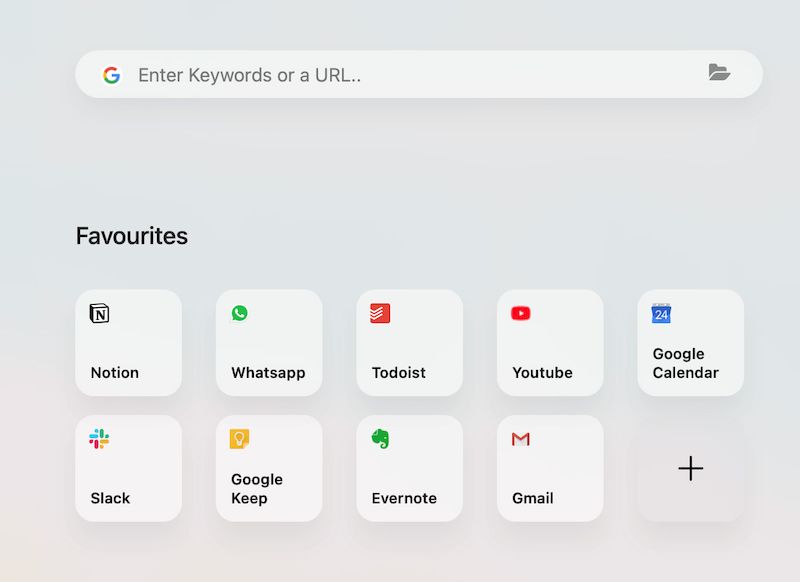Click the red Youtube play logo
800x582 pixels.
click(x=520, y=313)
